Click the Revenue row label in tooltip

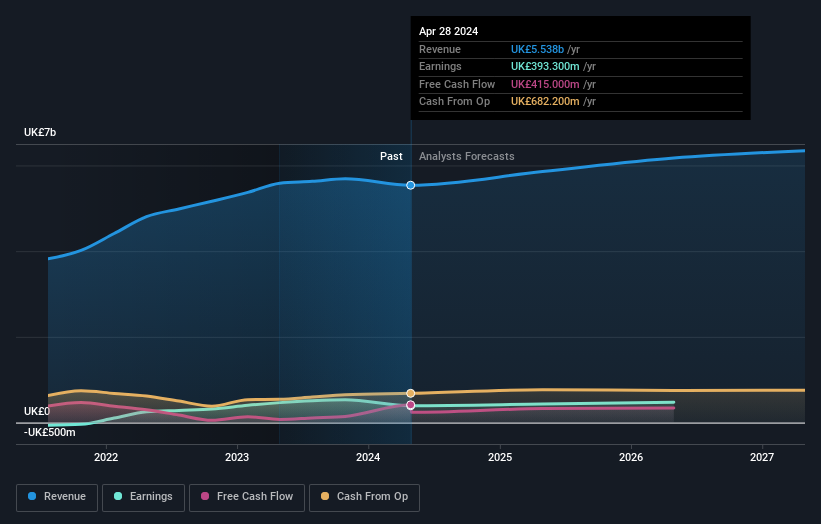[x=440, y=49]
